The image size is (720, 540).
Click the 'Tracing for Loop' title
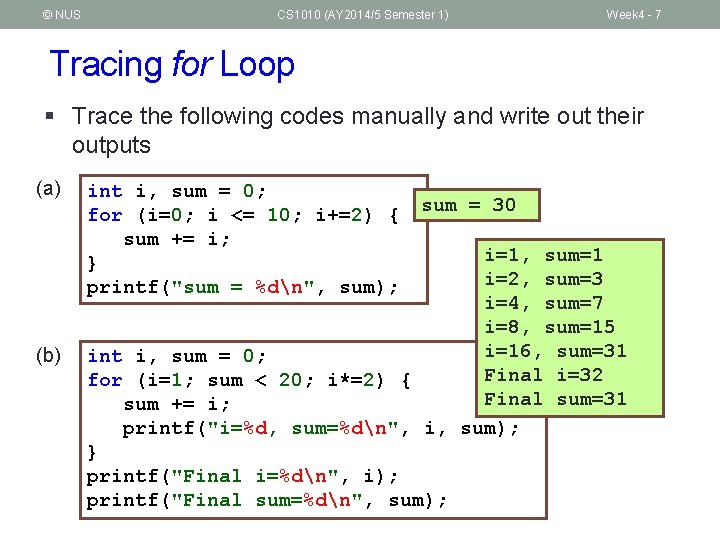(172, 64)
